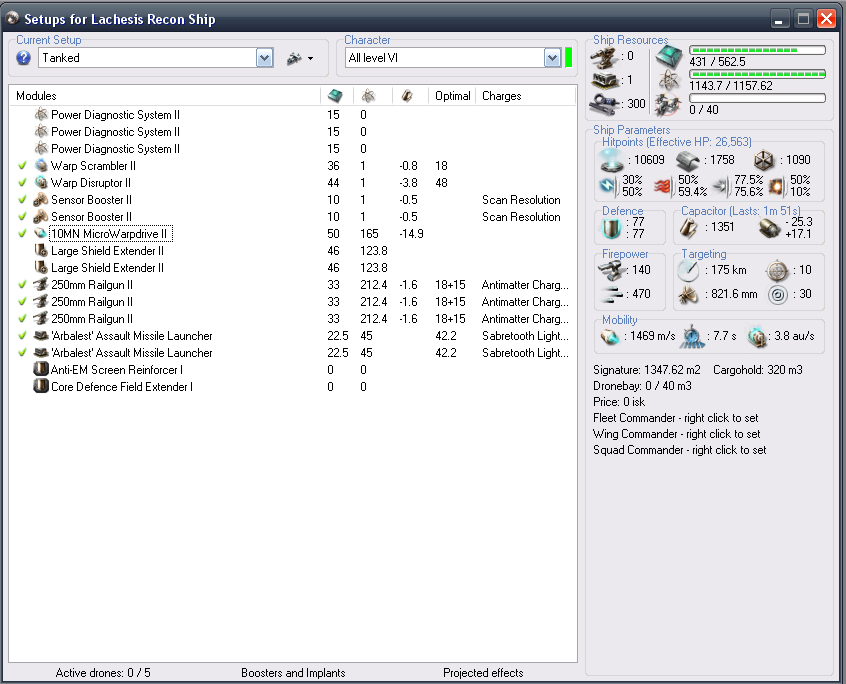
Task: Click the Capacitor battery icon
Action: pos(688,227)
